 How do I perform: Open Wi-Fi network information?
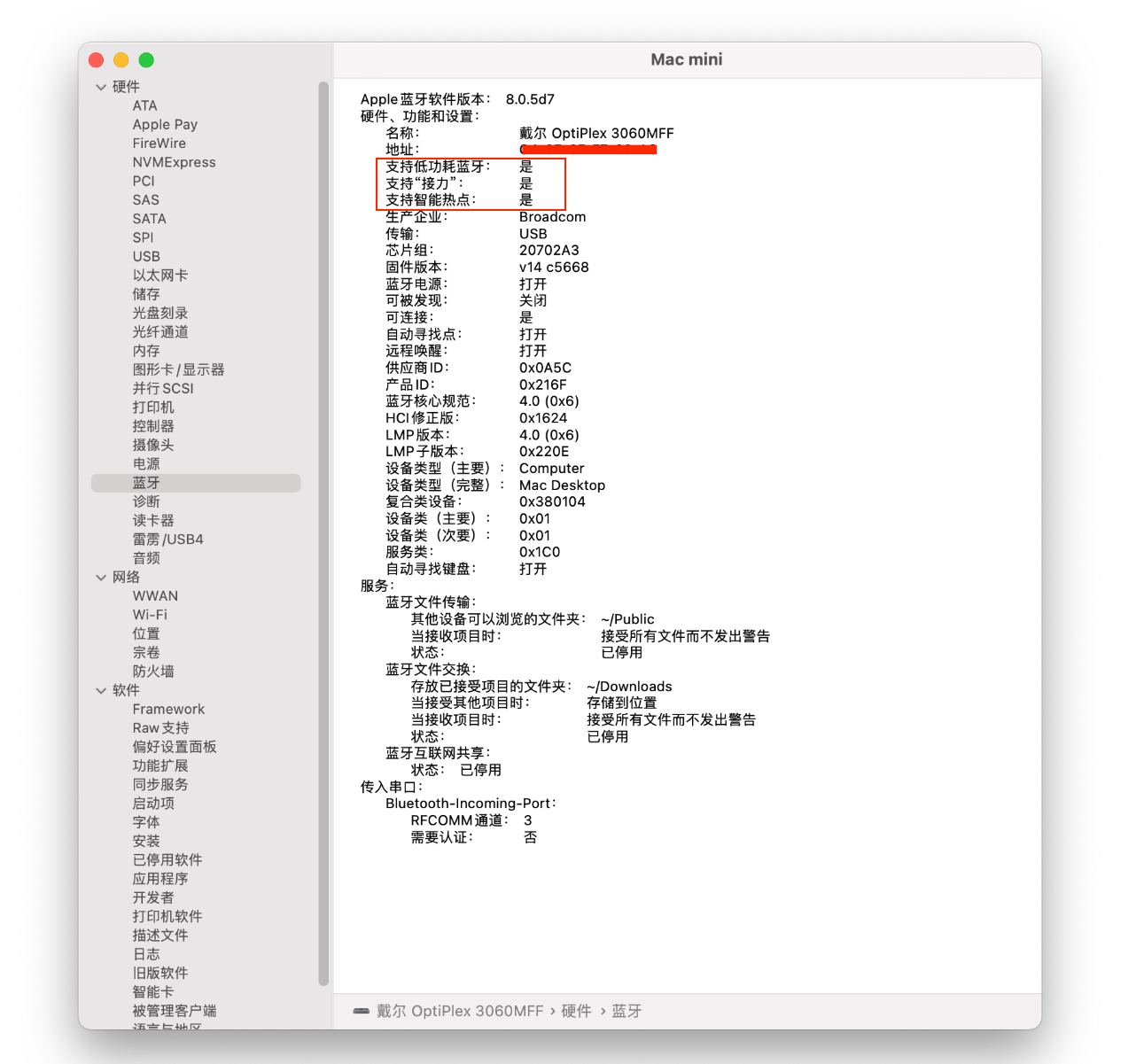pos(150,615)
